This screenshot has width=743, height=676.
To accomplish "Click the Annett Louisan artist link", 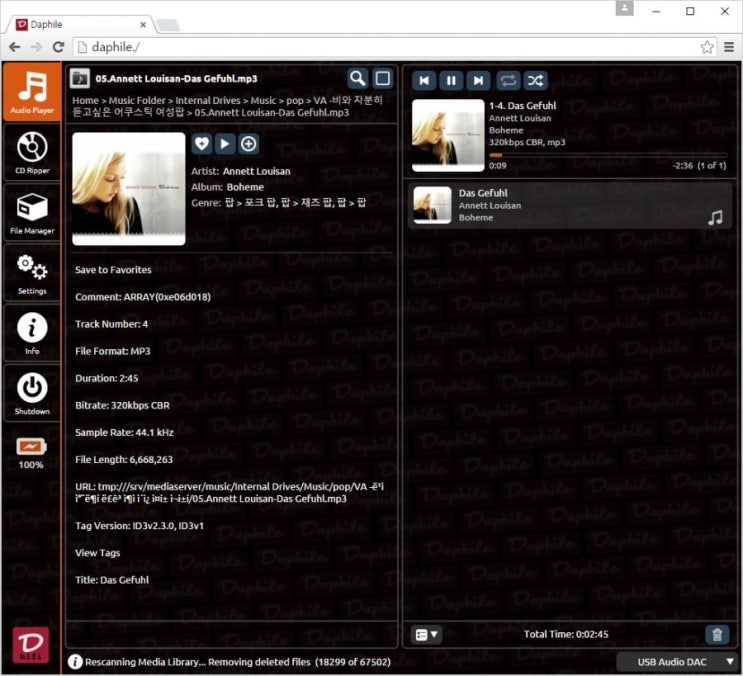I will coord(259,171).
